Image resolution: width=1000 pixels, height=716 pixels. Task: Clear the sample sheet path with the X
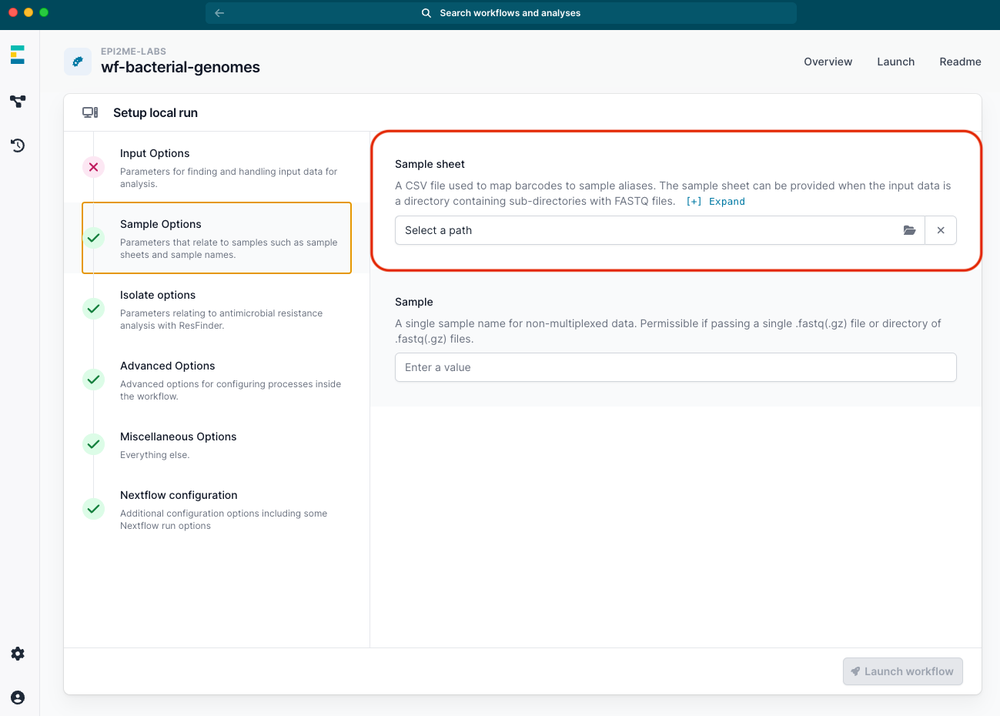click(x=941, y=230)
